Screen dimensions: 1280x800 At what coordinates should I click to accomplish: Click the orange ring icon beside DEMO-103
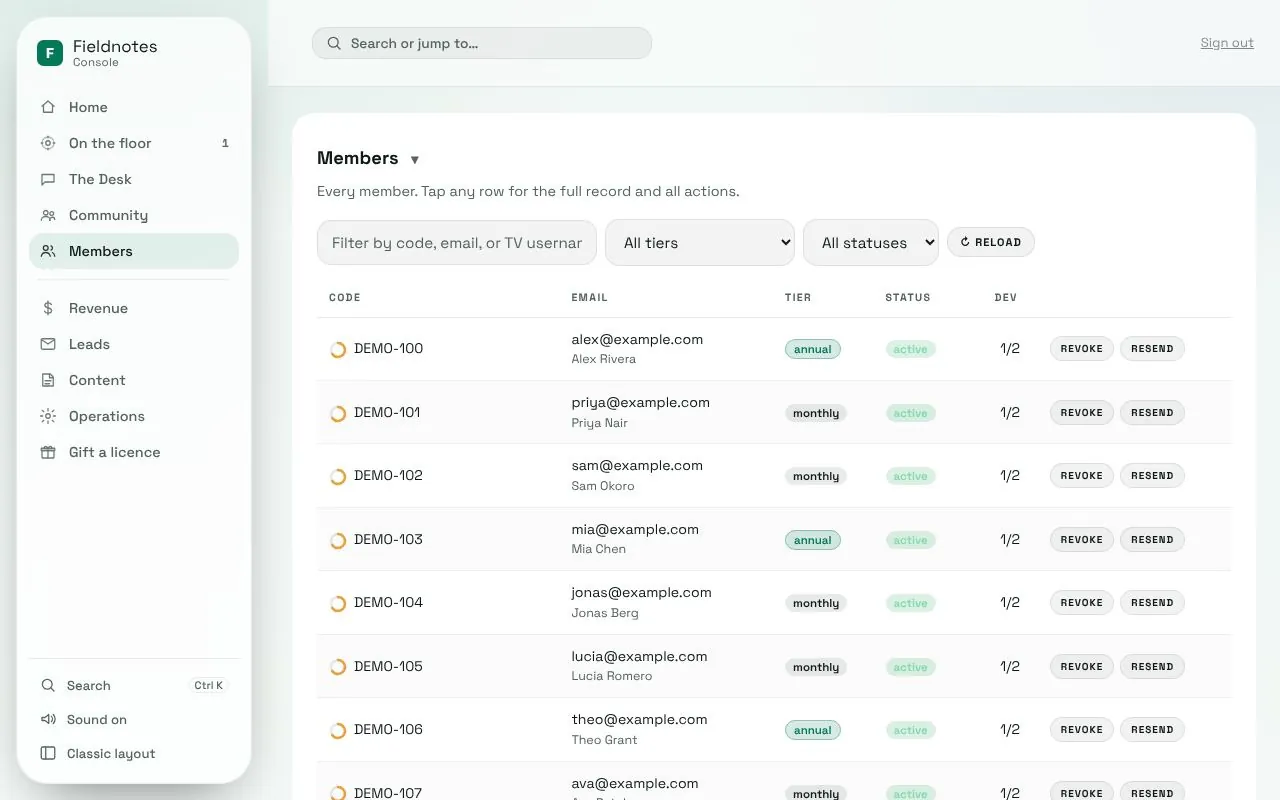338,540
